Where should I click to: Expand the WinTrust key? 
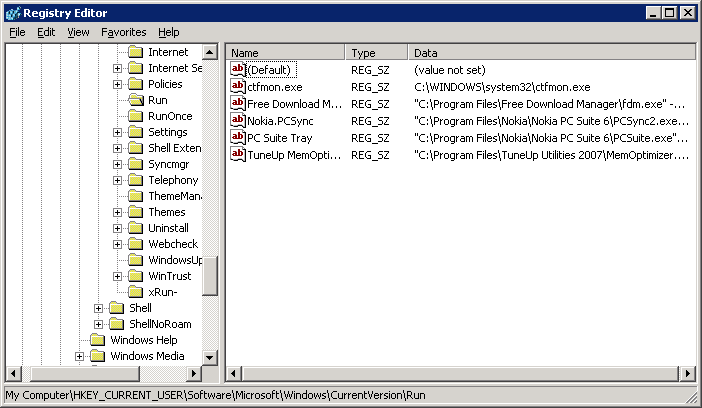click(117, 276)
